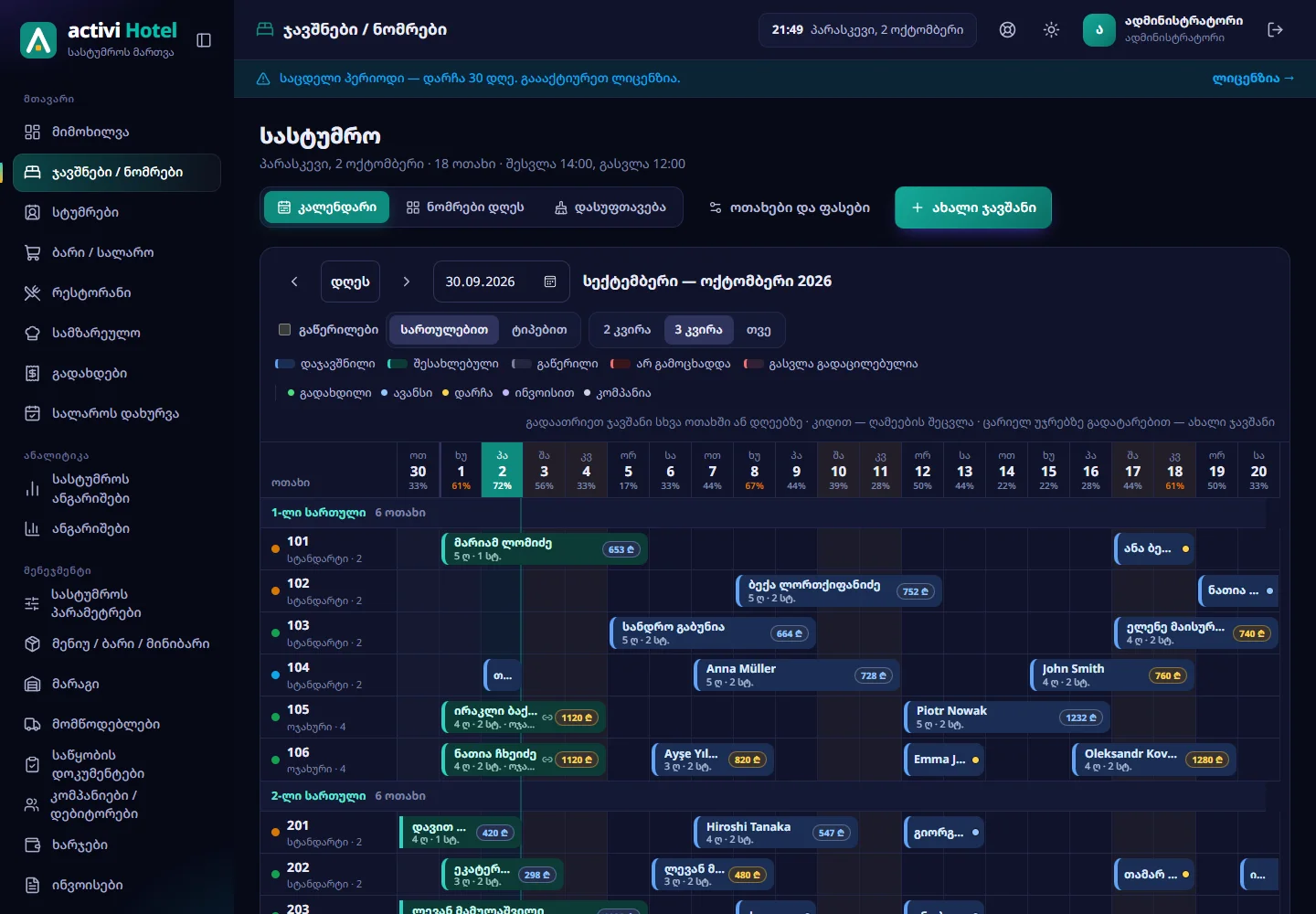
Task: Open მომწოდებლები suppliers section
Action: pyautogui.click(x=117, y=724)
